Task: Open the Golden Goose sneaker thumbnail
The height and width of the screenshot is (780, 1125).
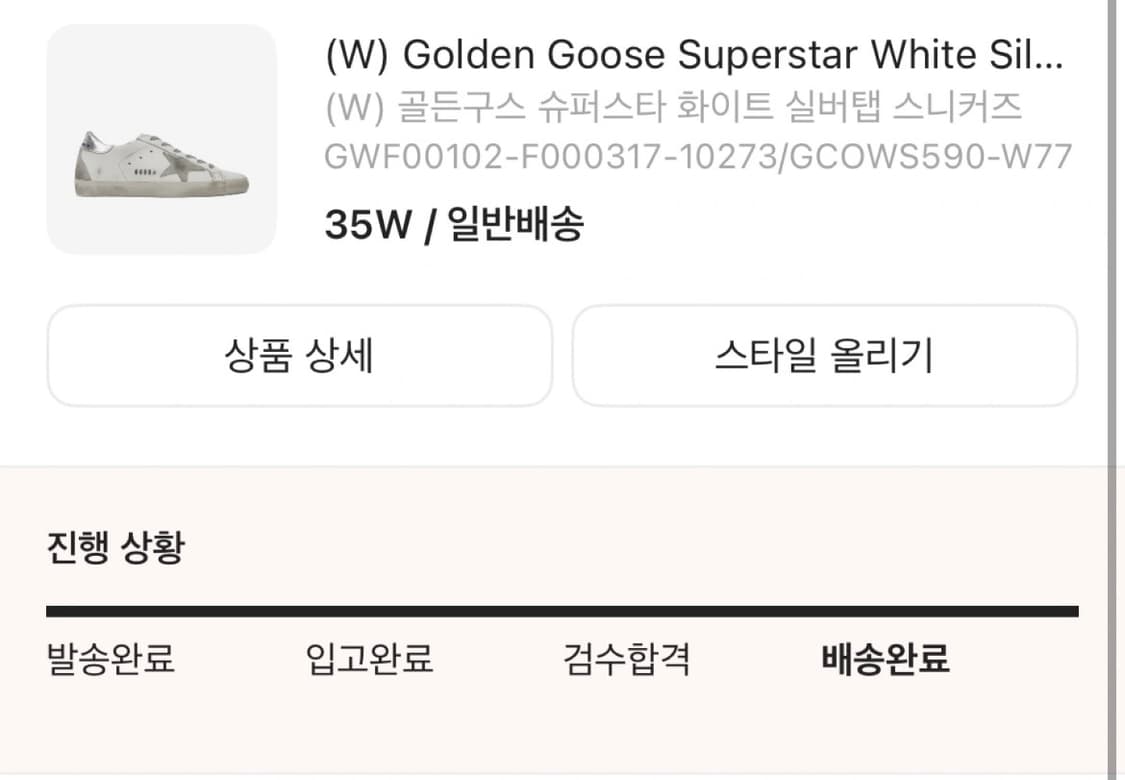Action: click(161, 139)
